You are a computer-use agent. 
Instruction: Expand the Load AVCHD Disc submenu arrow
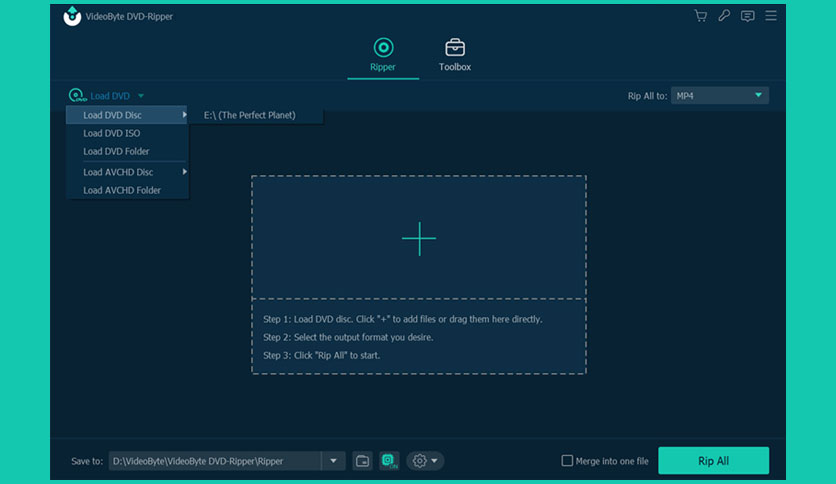(184, 172)
